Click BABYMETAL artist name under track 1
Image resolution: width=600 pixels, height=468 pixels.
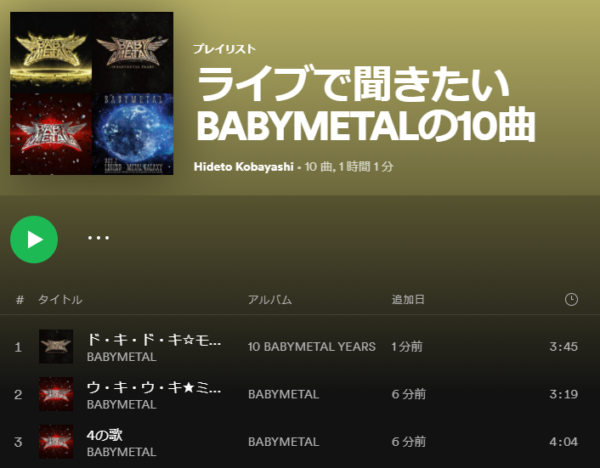pyautogui.click(x=122, y=357)
